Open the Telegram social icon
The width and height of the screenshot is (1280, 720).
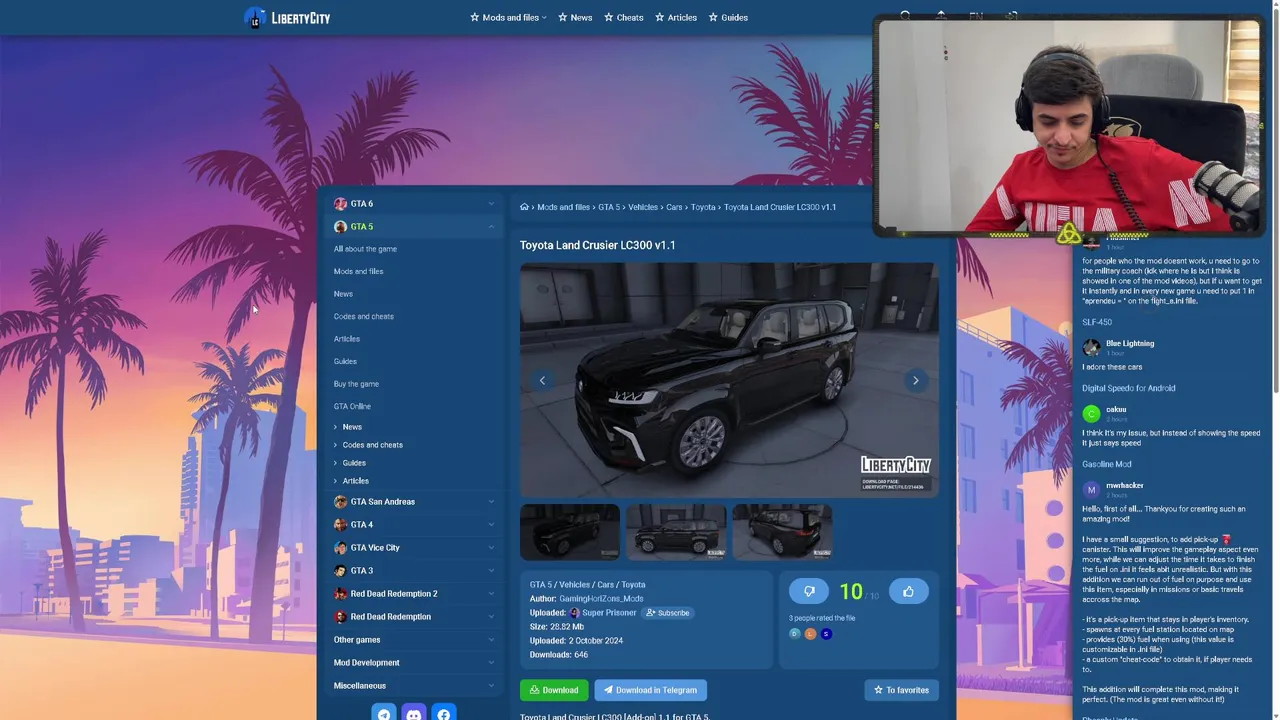(x=384, y=714)
